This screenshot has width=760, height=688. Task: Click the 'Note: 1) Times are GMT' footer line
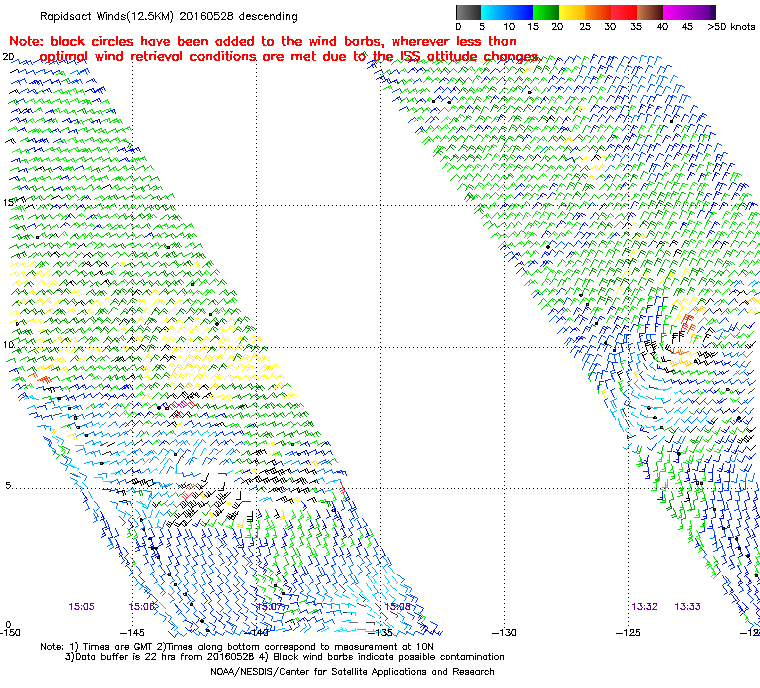[237, 647]
